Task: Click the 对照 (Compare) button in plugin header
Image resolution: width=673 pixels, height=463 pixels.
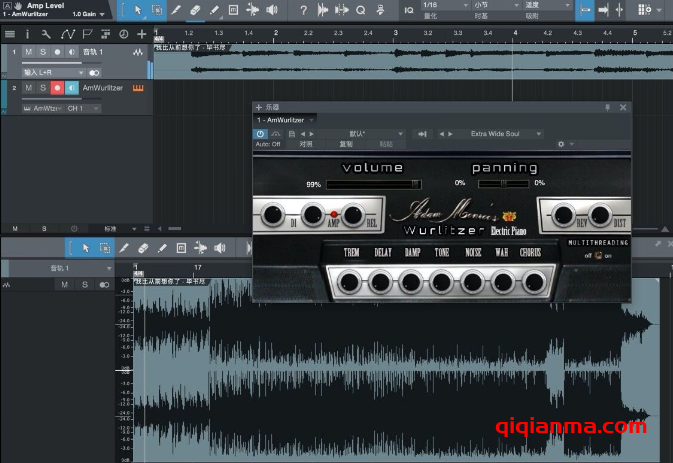Action: click(x=306, y=144)
